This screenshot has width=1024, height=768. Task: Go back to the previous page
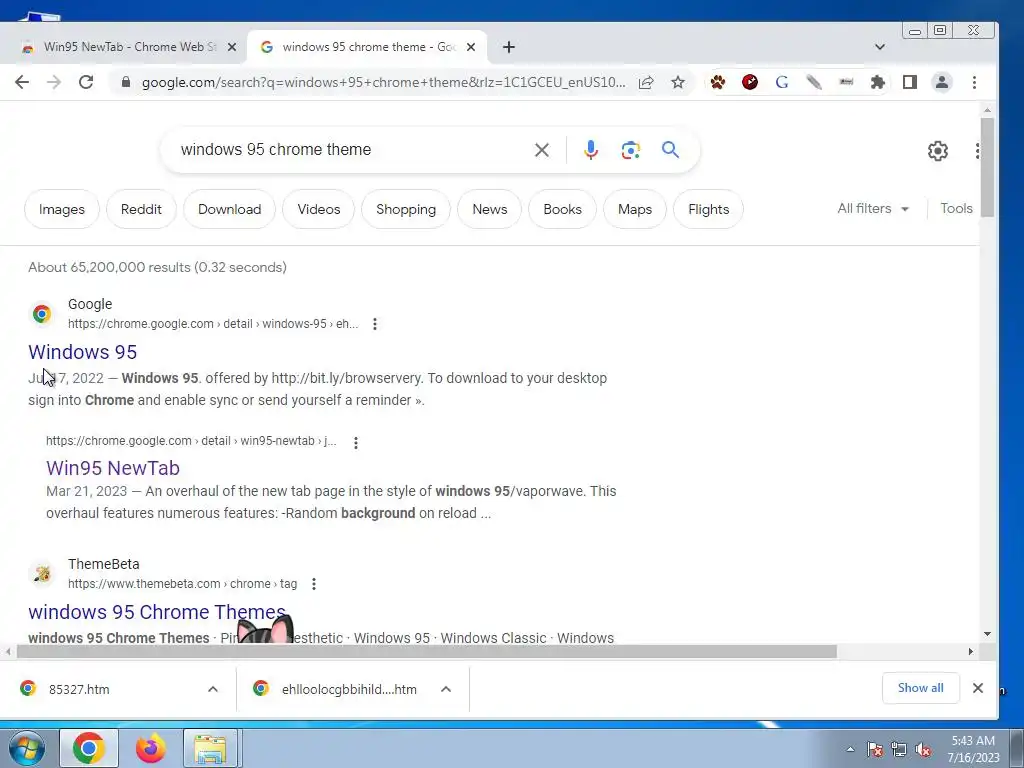click(22, 82)
